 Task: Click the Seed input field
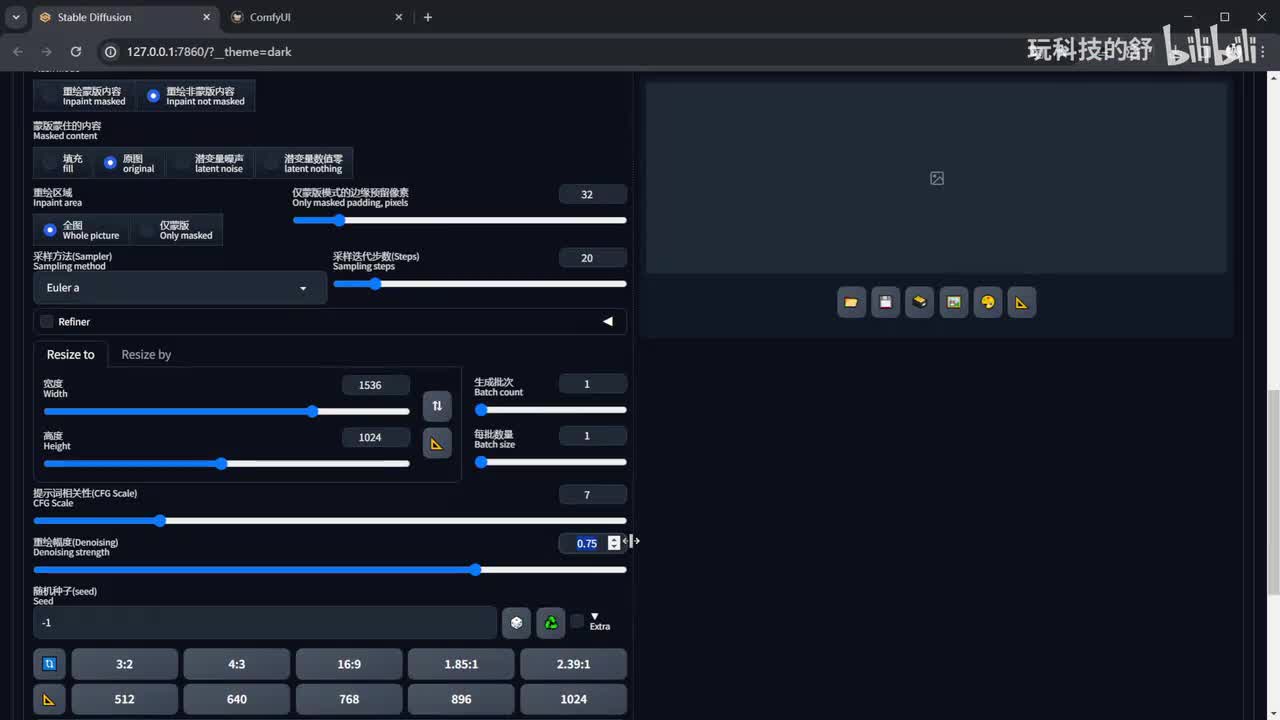[265, 623]
